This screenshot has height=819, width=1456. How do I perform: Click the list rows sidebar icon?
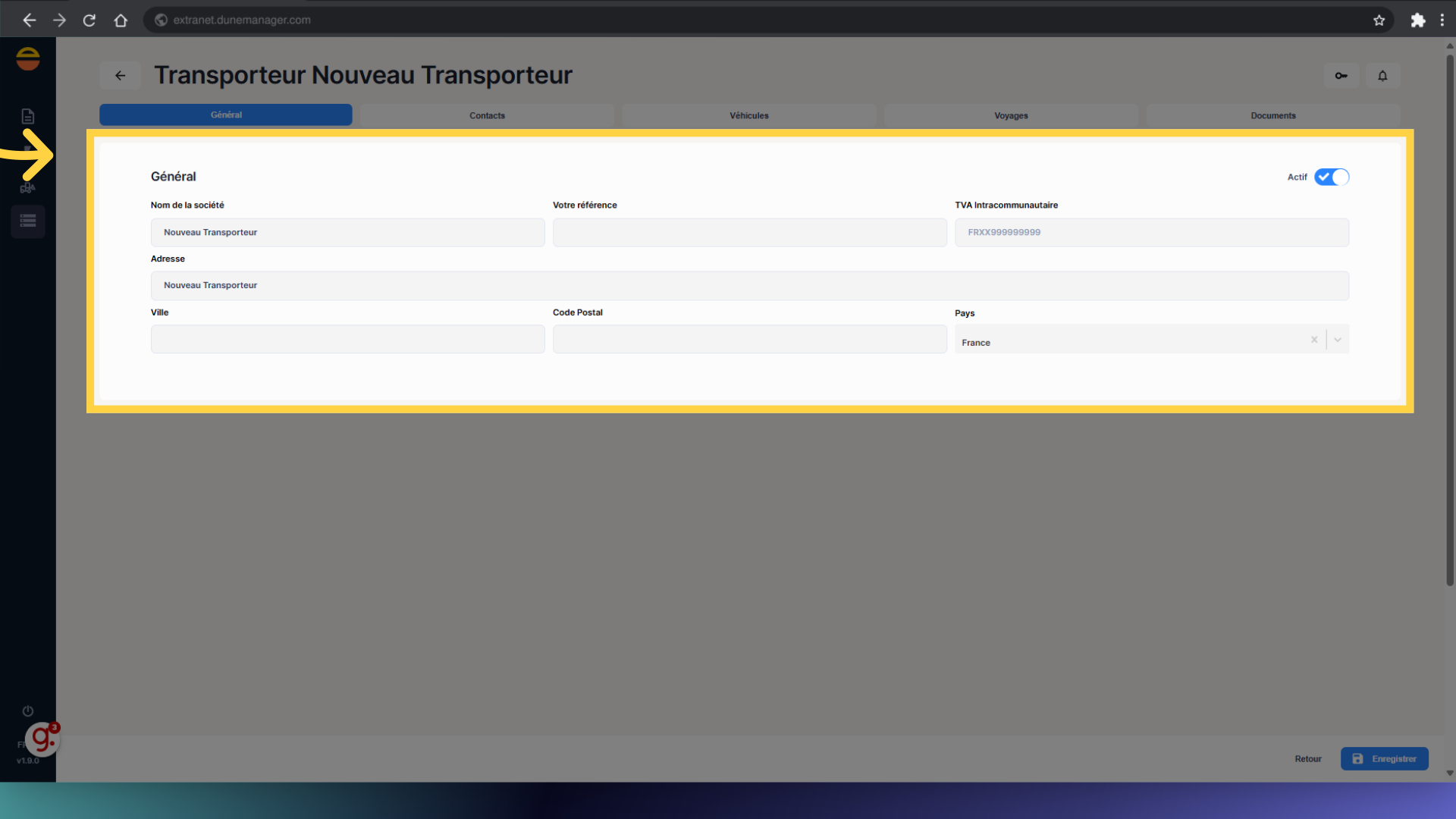[28, 221]
